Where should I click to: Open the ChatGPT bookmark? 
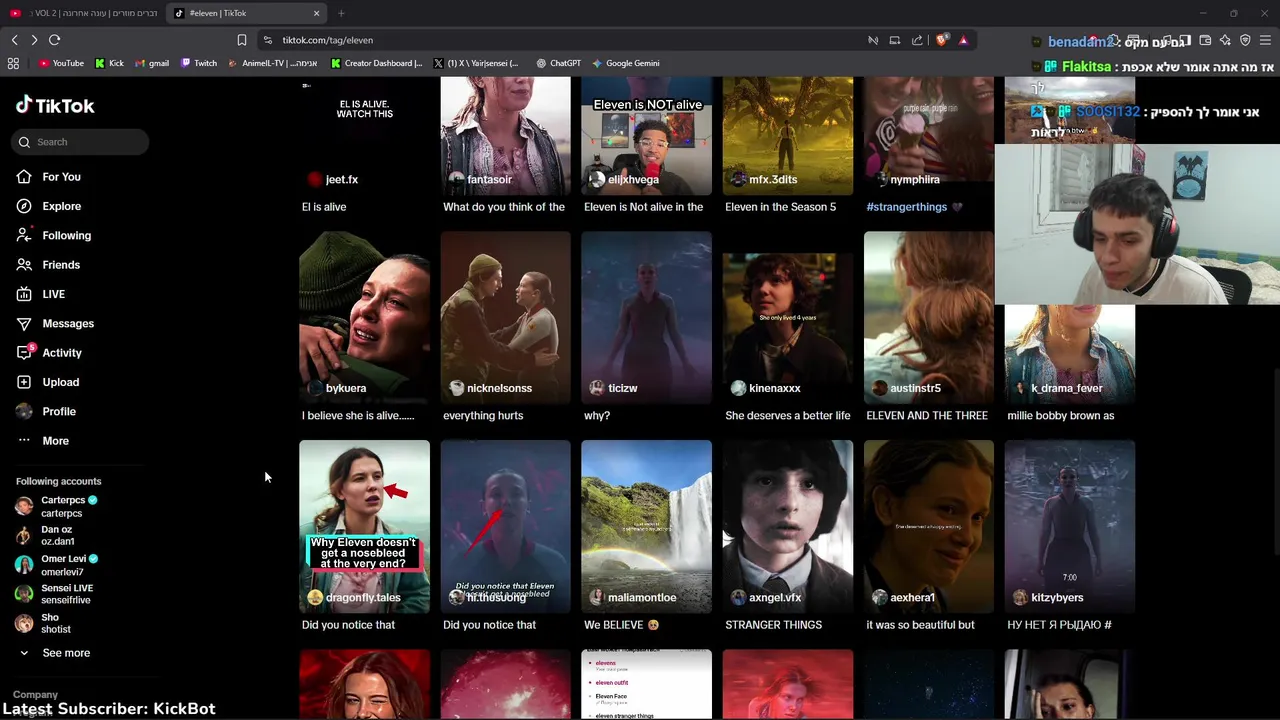pyautogui.click(x=558, y=63)
